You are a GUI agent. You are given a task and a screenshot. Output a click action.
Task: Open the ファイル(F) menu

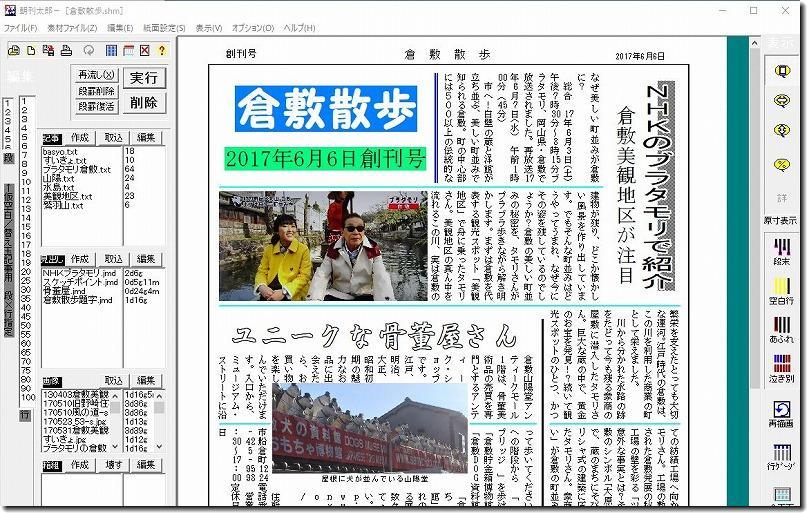pos(21,28)
